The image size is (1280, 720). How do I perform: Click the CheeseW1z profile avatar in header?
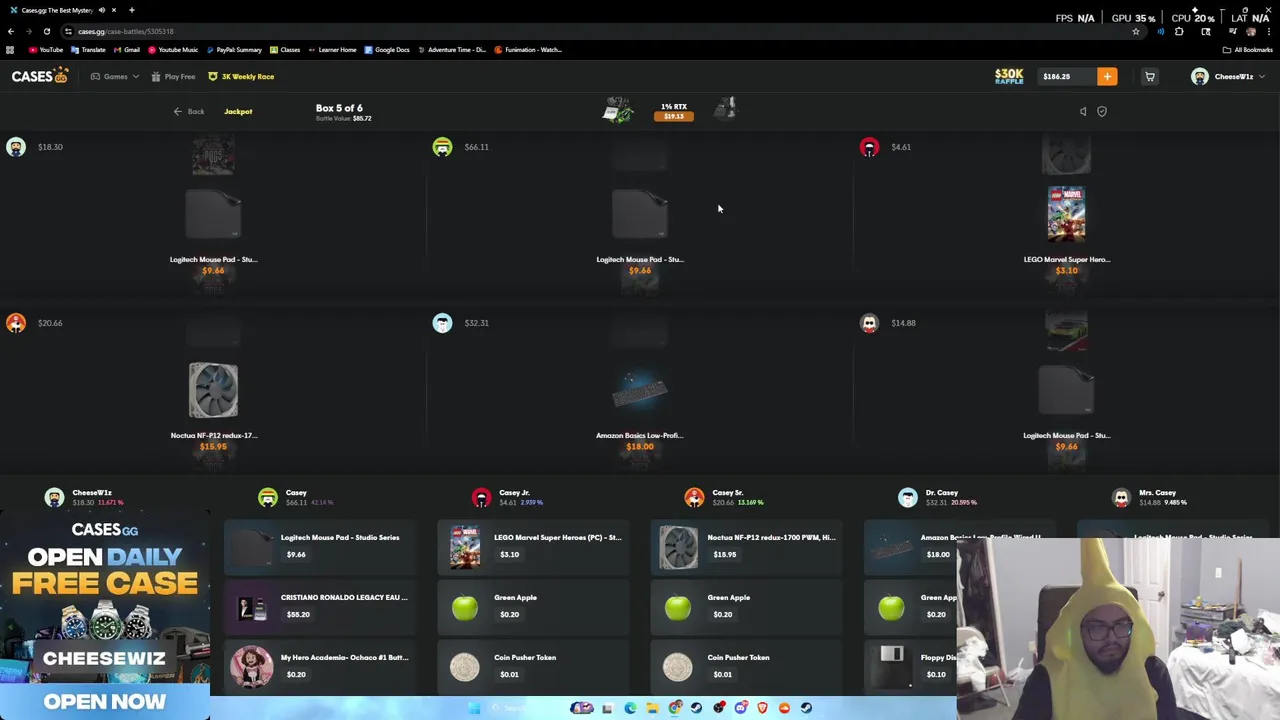1199,76
